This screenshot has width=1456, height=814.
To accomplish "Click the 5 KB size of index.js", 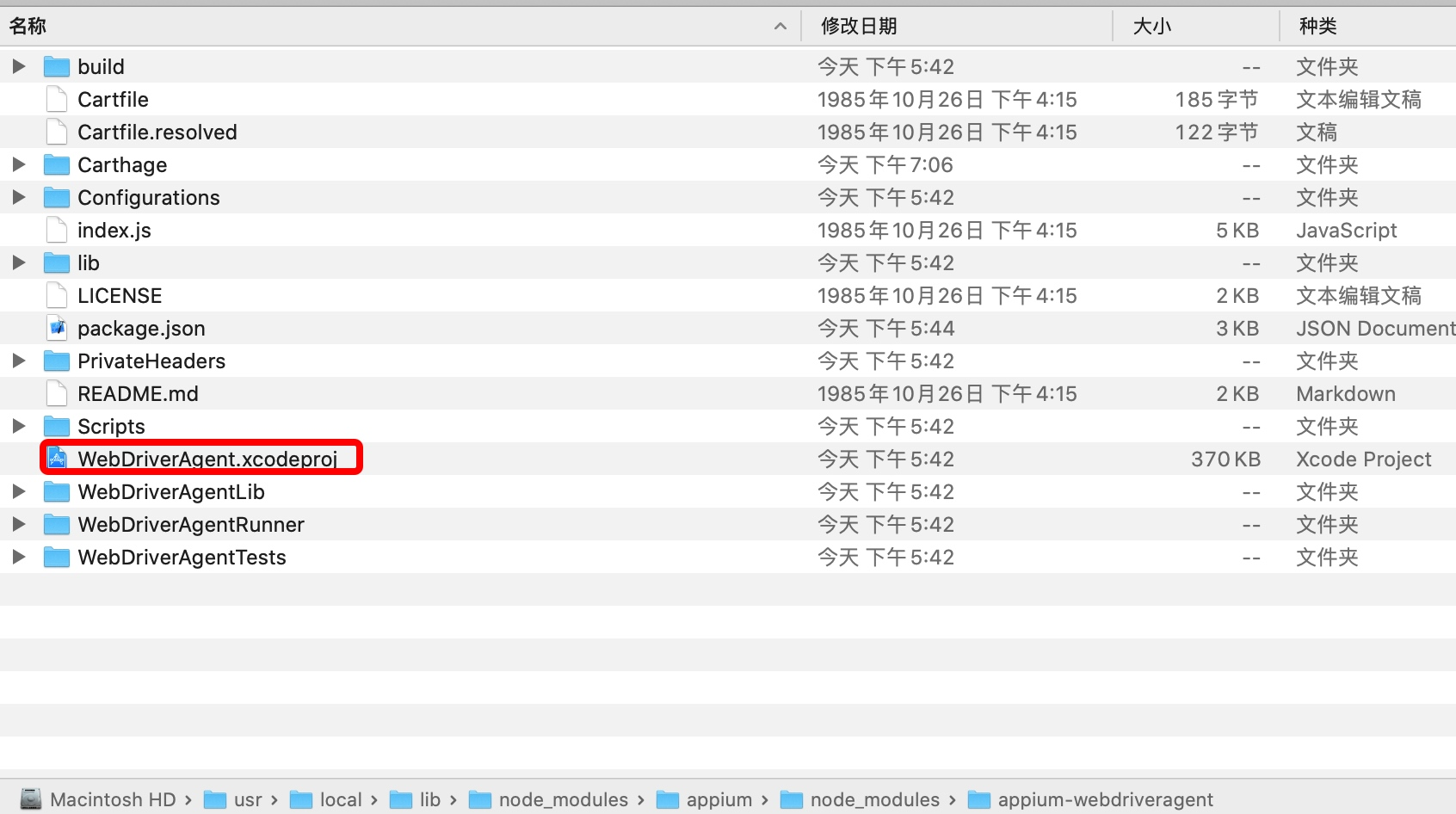I will tap(1237, 230).
